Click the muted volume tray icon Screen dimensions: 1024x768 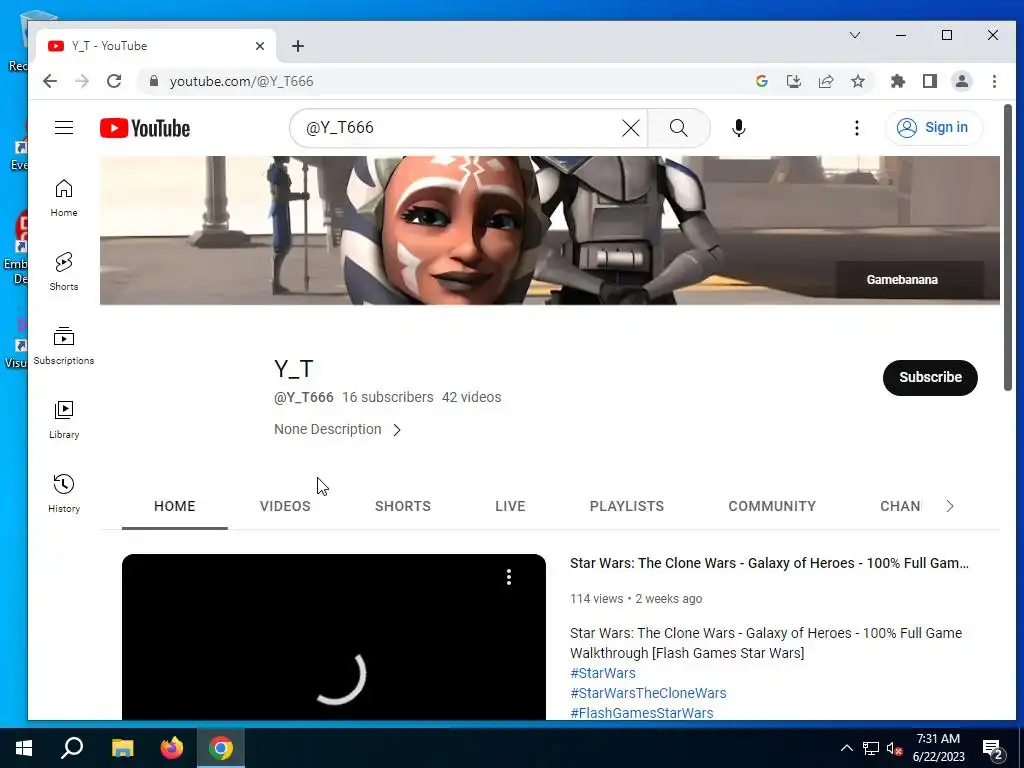[895, 748]
